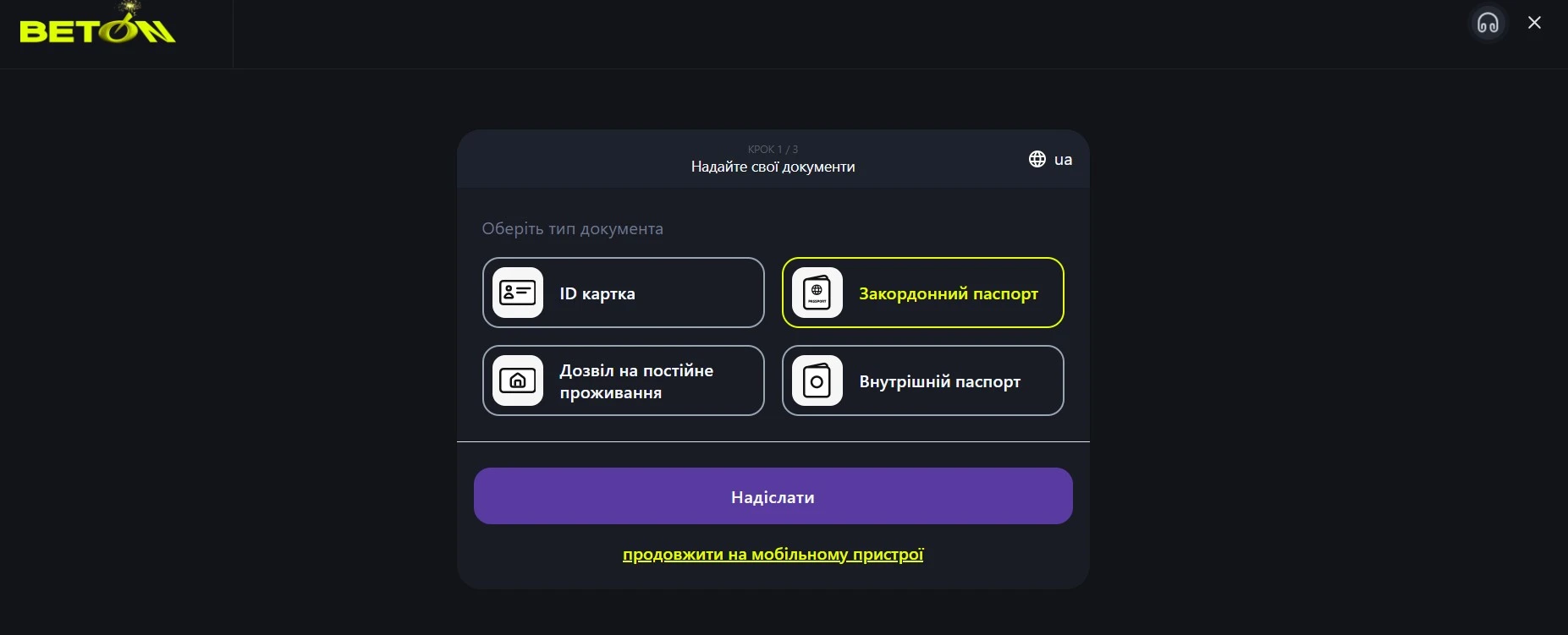The height and width of the screenshot is (635, 1568).
Task: Follow "продовжити на мобільному пристрої" link
Action: click(x=773, y=555)
